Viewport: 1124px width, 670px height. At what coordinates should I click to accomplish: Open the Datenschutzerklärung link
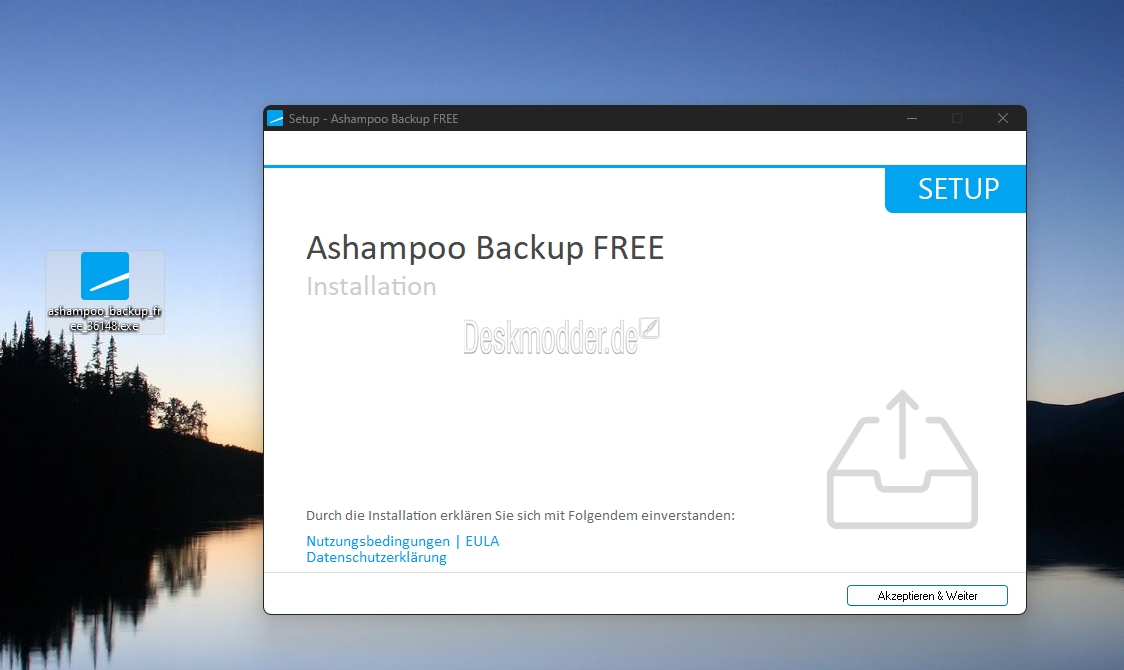pos(376,557)
